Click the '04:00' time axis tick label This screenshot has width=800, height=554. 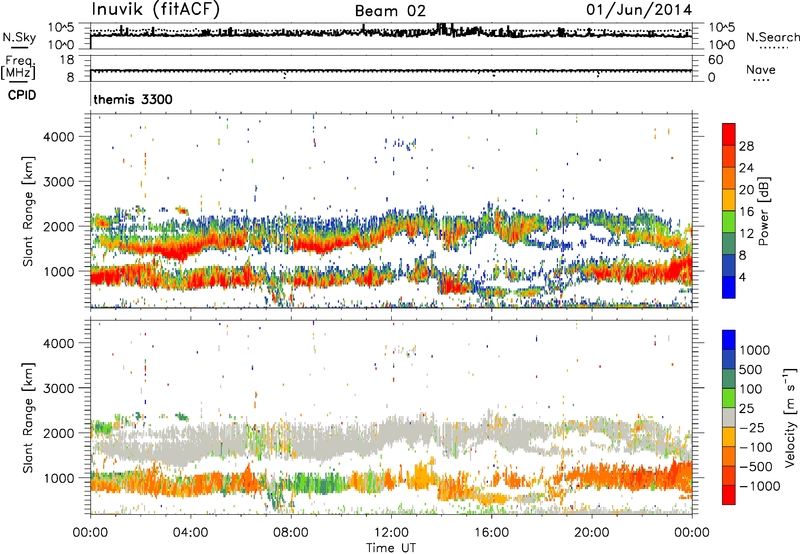[x=190, y=533]
